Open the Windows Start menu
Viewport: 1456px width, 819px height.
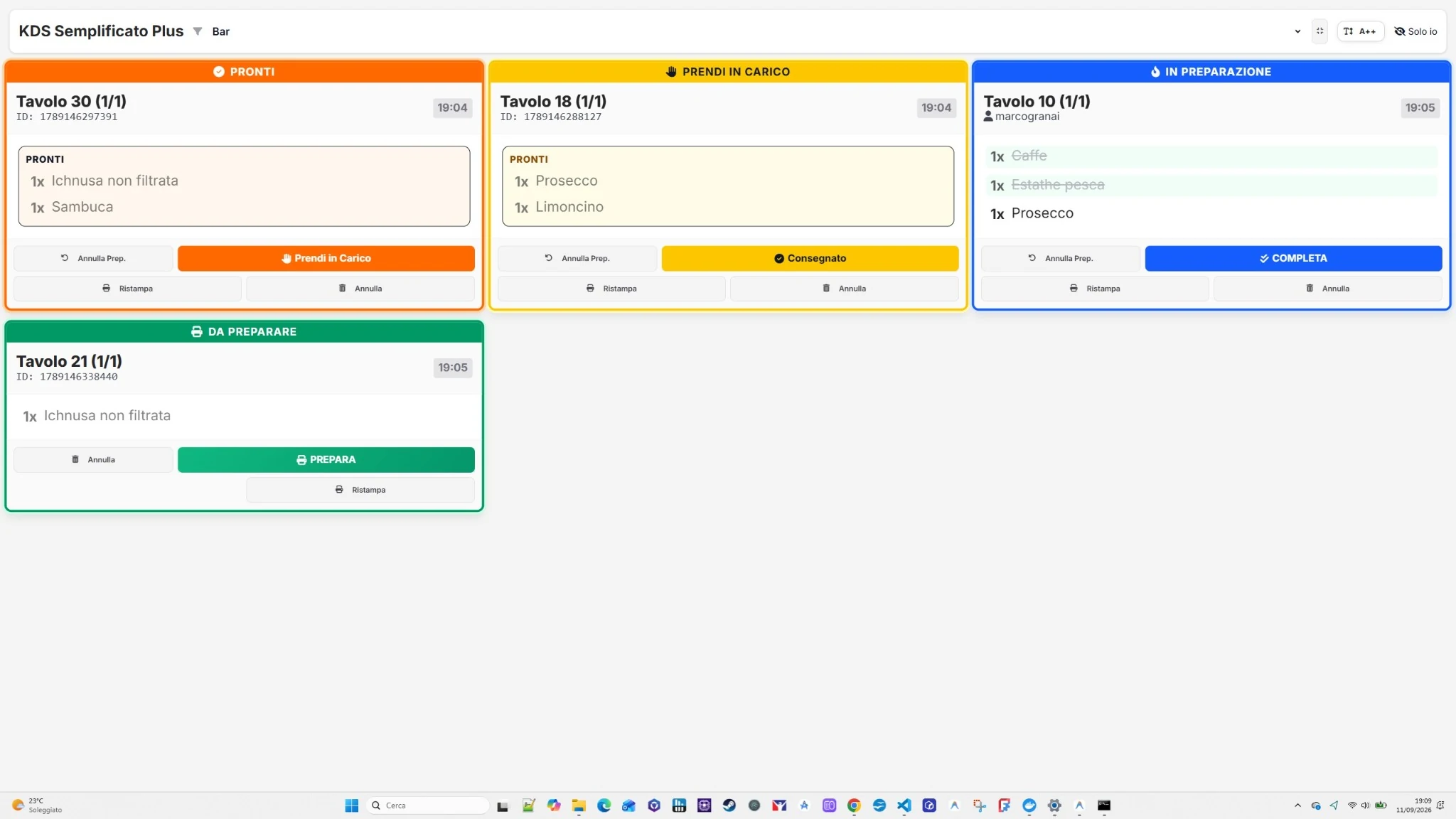coord(352,805)
